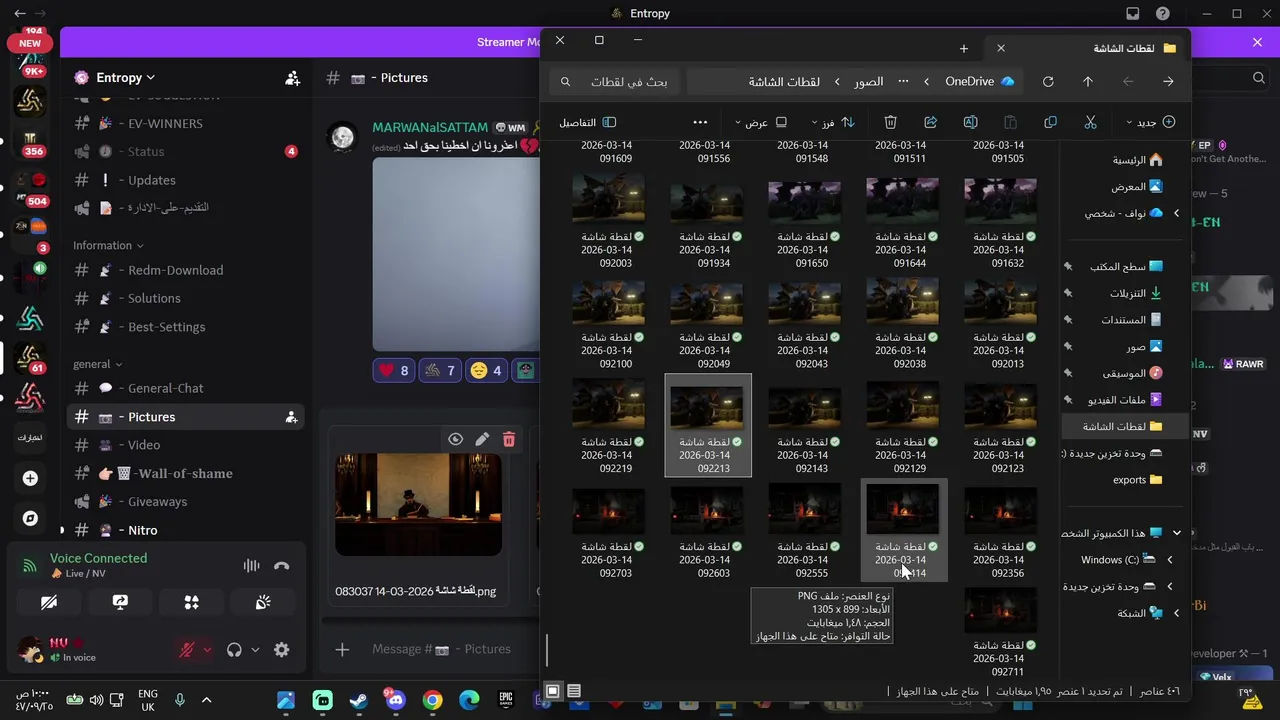The width and height of the screenshot is (1280, 720).
Task: Open the Discord soundboard button
Action: [263, 602]
